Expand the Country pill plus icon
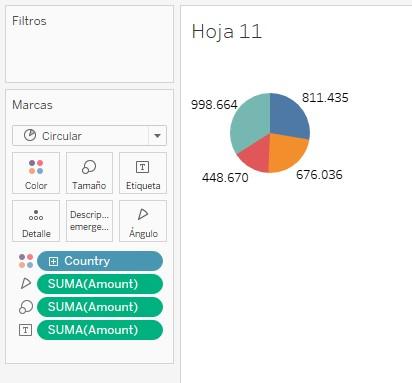The height and width of the screenshot is (383, 412). [53, 261]
